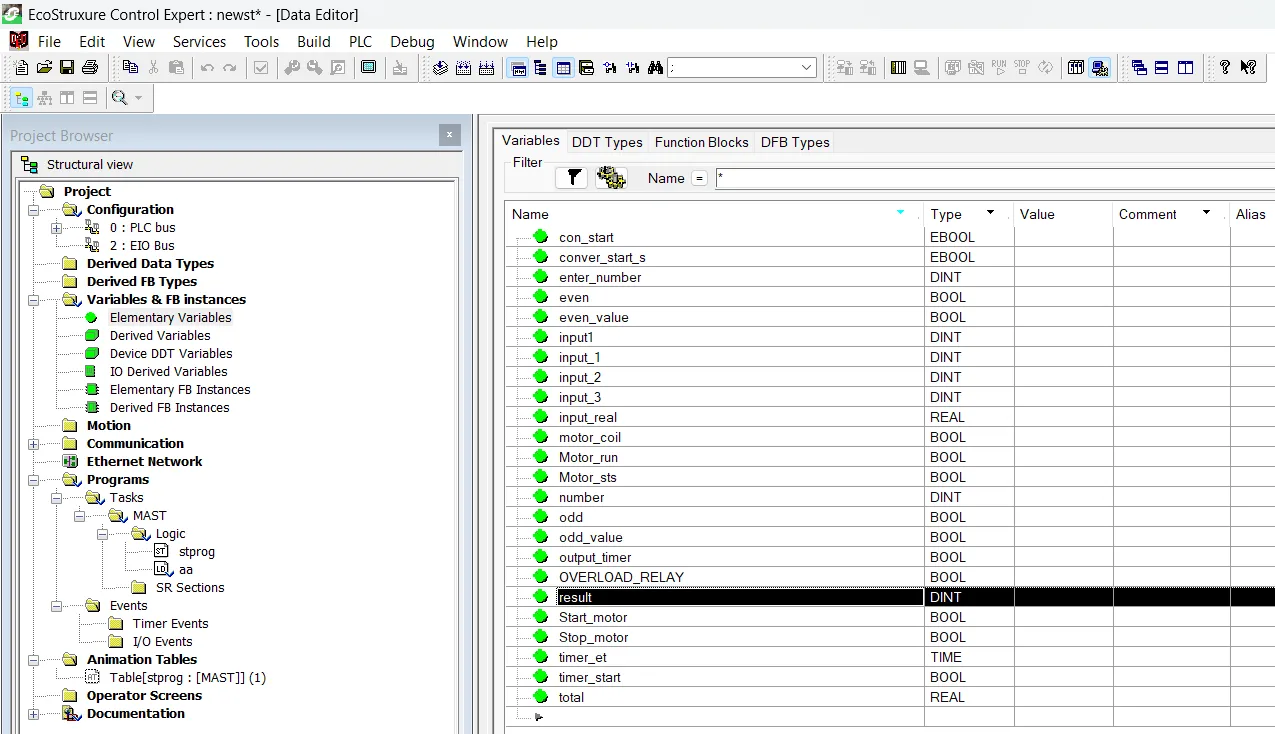Open the search text combo box dropdown
The height and width of the screenshot is (734, 1275).
tap(807, 68)
